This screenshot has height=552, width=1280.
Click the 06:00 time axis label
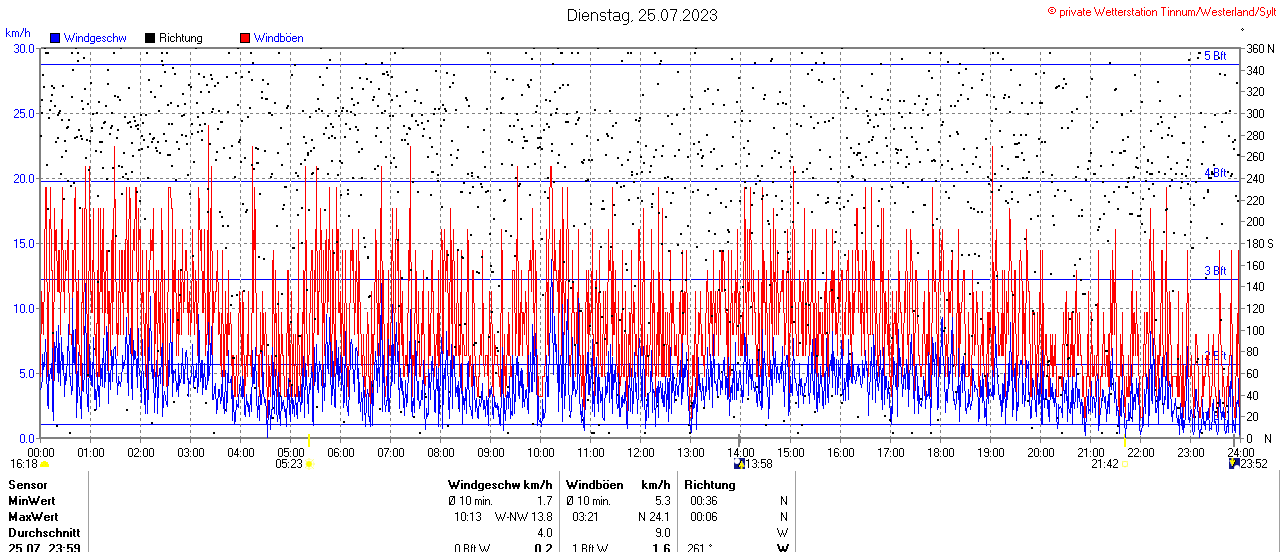pos(341,452)
